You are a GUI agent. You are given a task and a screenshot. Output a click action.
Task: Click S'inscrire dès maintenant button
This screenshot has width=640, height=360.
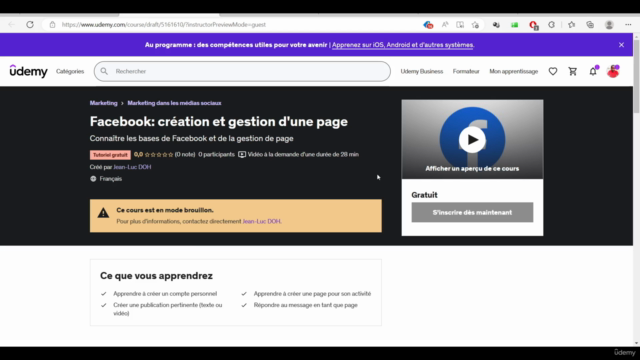[x=472, y=212]
